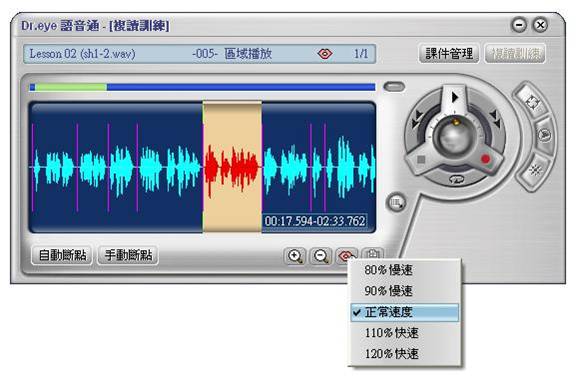581x383 pixels.
Task: Click the zoom out magnifier icon
Action: click(321, 256)
